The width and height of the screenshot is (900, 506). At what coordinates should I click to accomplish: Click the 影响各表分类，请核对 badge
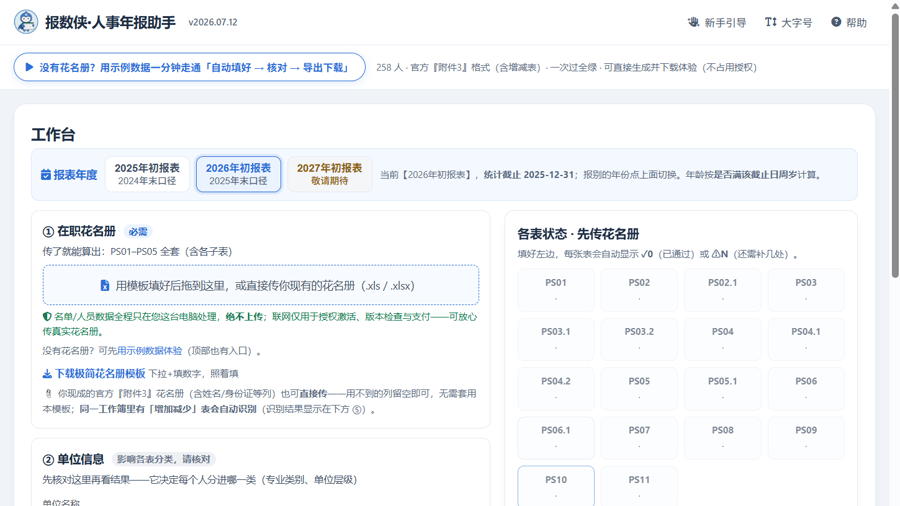(x=164, y=459)
